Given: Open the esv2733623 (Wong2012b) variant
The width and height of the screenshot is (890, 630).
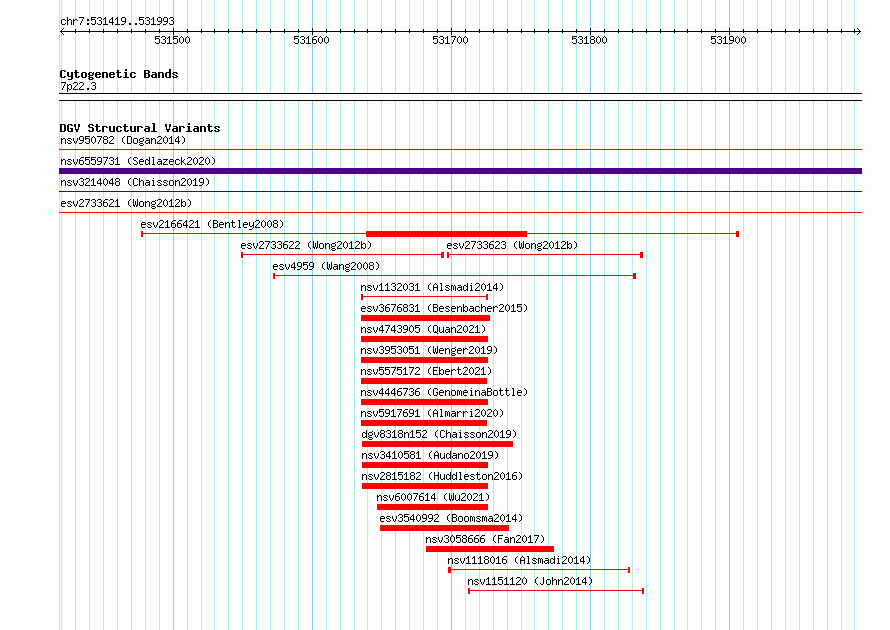Looking at the screenshot, I should [x=512, y=245].
